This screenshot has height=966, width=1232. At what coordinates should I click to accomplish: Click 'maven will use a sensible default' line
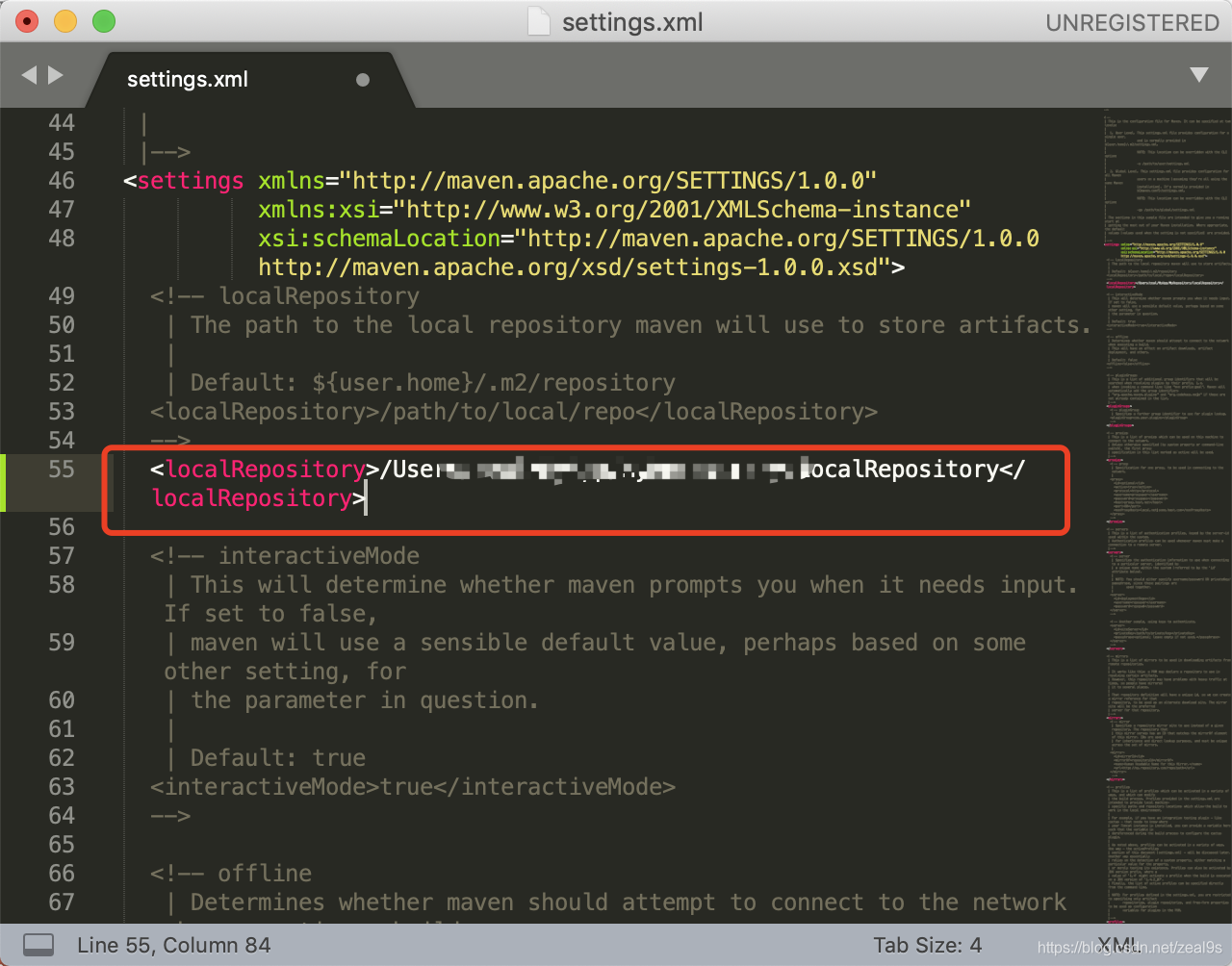pyautogui.click(x=608, y=643)
